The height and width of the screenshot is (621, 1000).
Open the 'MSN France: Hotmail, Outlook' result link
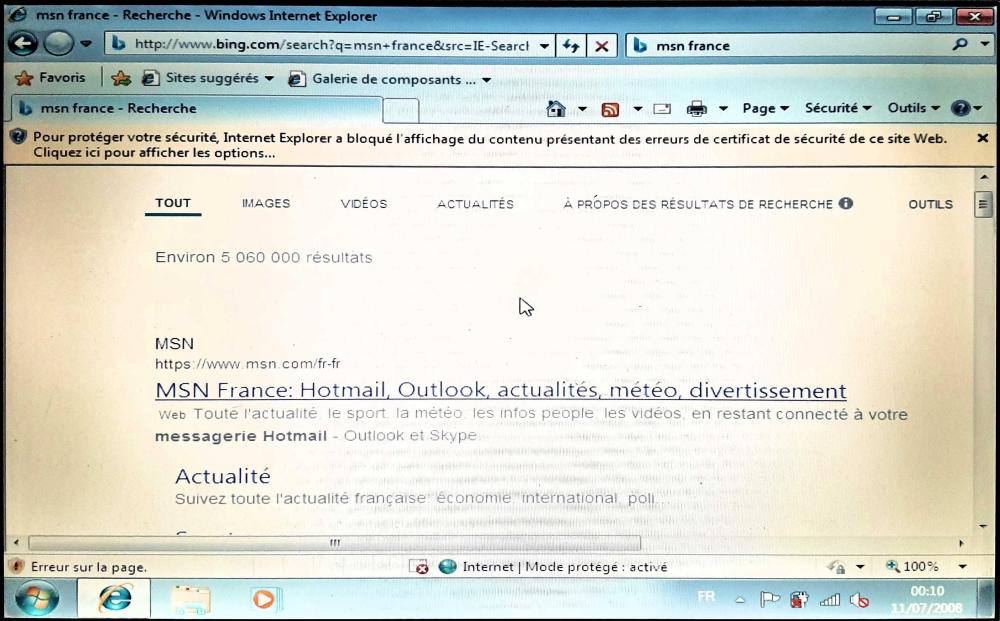501,390
